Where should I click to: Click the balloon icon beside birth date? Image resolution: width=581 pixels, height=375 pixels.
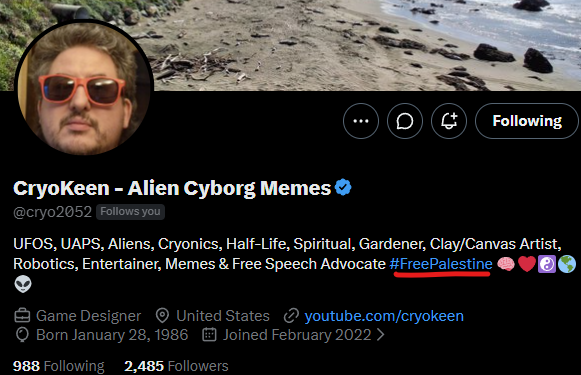tap(22, 335)
